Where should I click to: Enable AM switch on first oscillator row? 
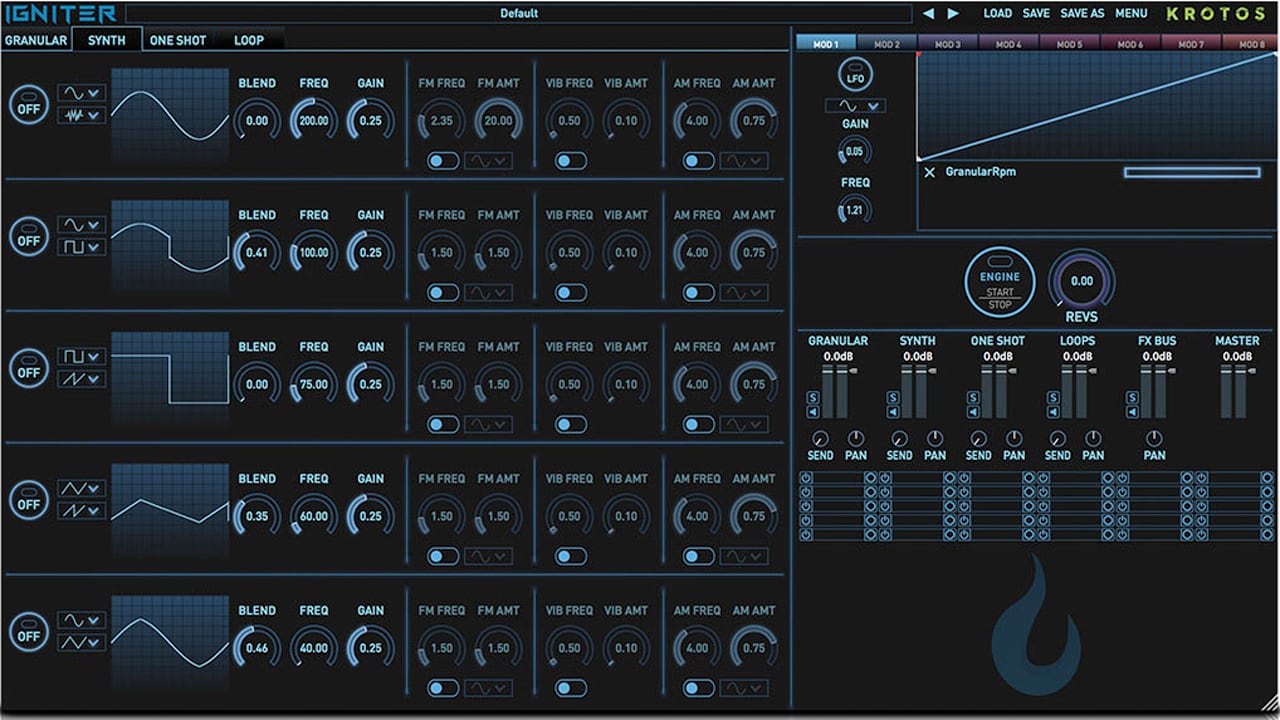point(699,160)
